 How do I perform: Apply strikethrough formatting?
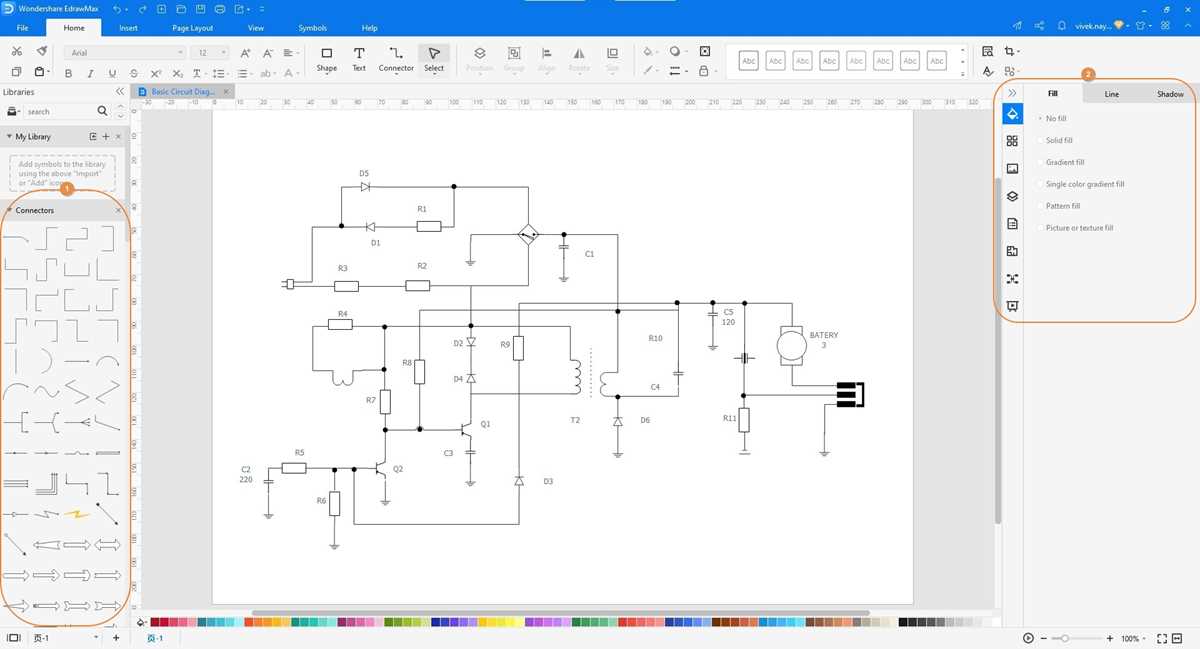coord(134,73)
